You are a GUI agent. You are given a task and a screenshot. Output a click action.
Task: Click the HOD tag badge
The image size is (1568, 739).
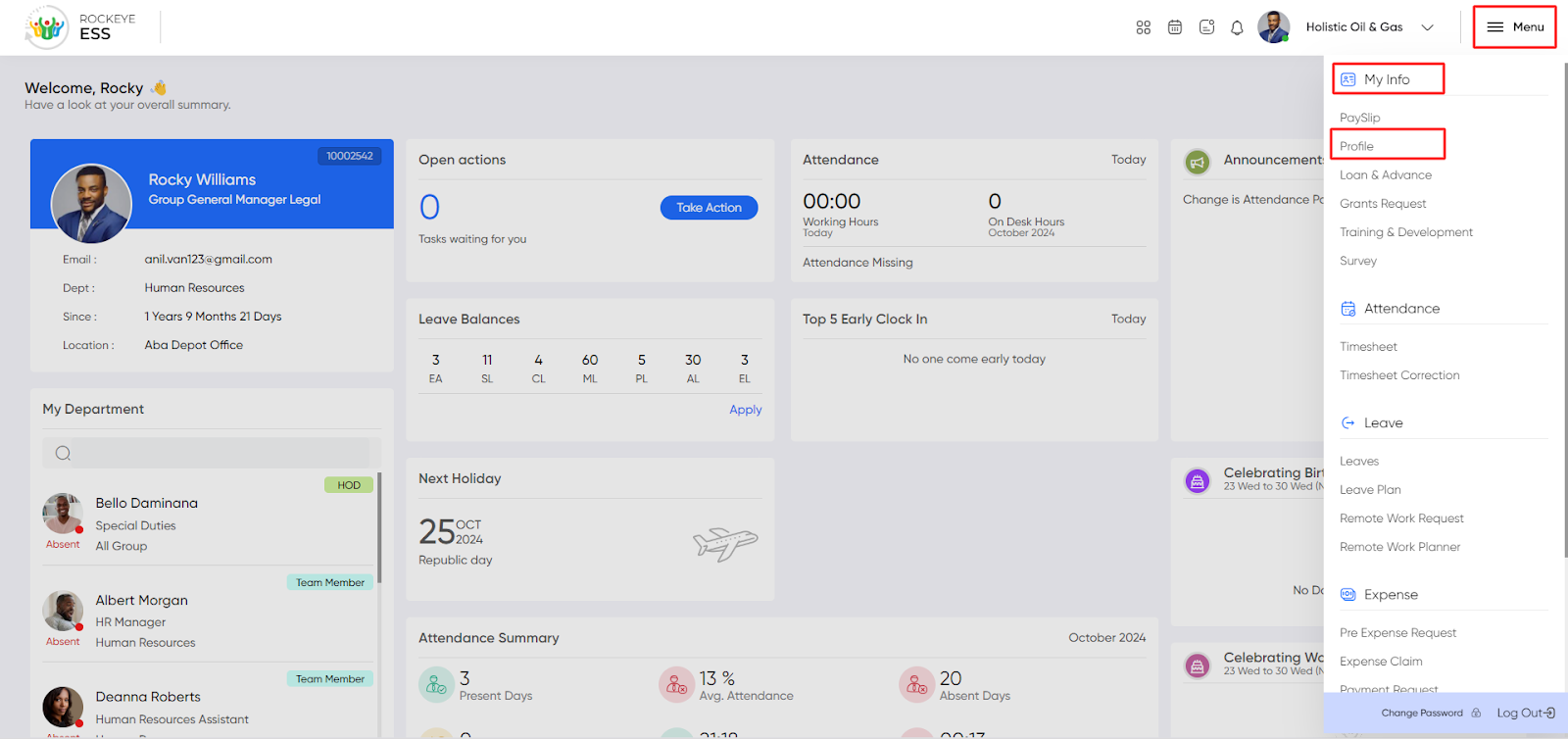pyautogui.click(x=349, y=485)
